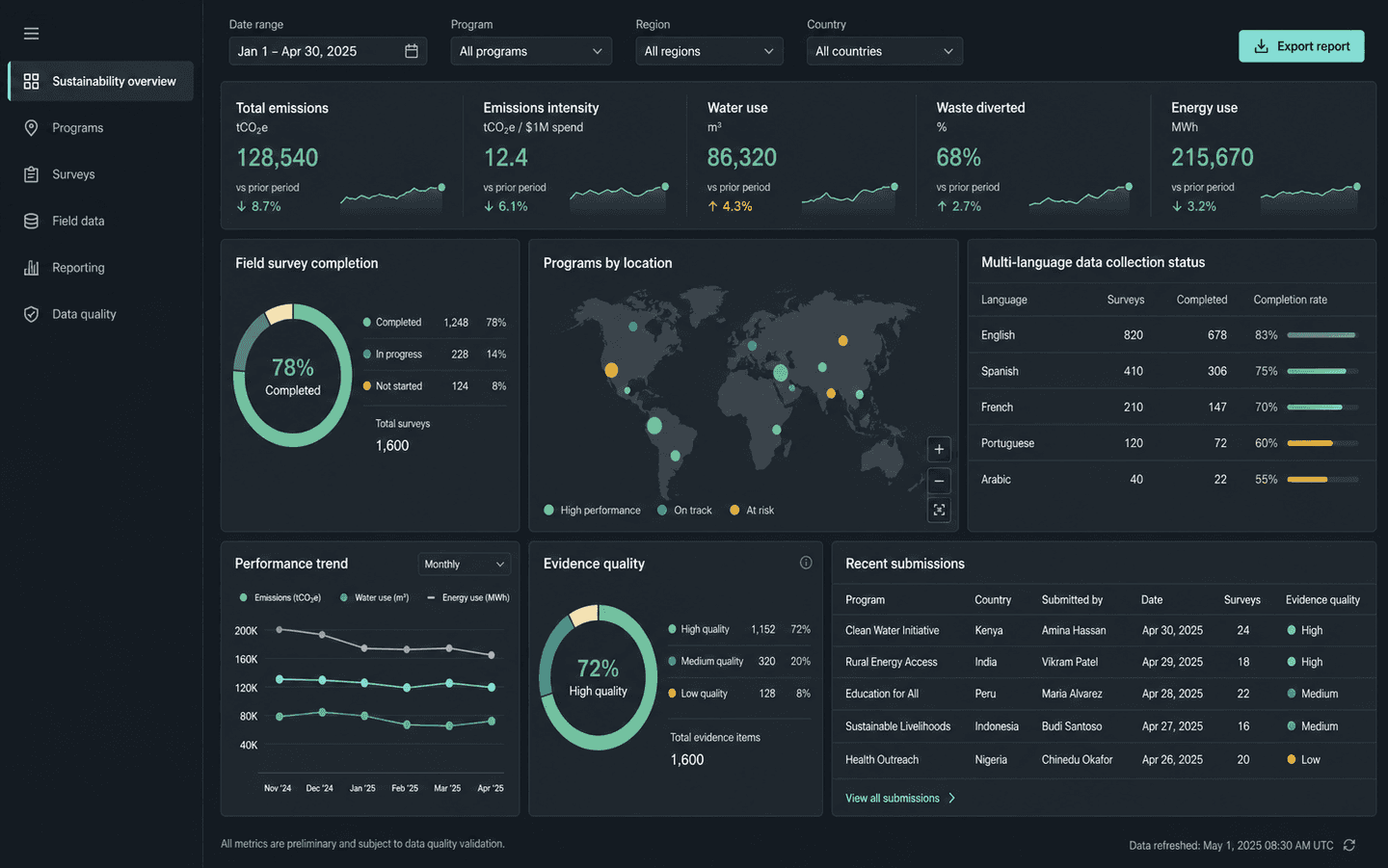The height and width of the screenshot is (868, 1388).
Task: Open Evidence quality info icon
Action: (x=806, y=563)
